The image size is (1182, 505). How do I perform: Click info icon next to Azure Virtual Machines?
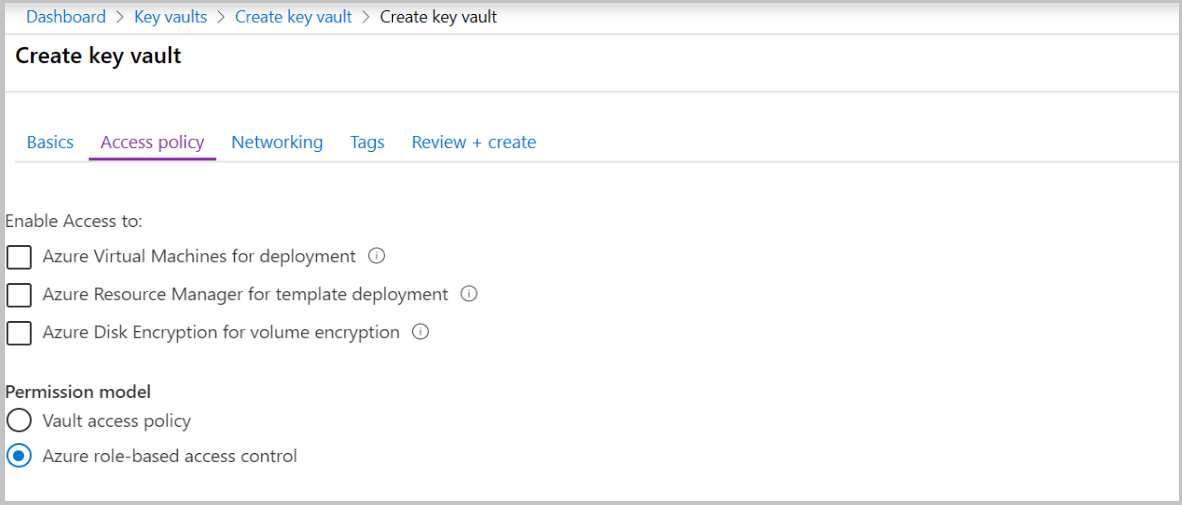click(x=376, y=256)
